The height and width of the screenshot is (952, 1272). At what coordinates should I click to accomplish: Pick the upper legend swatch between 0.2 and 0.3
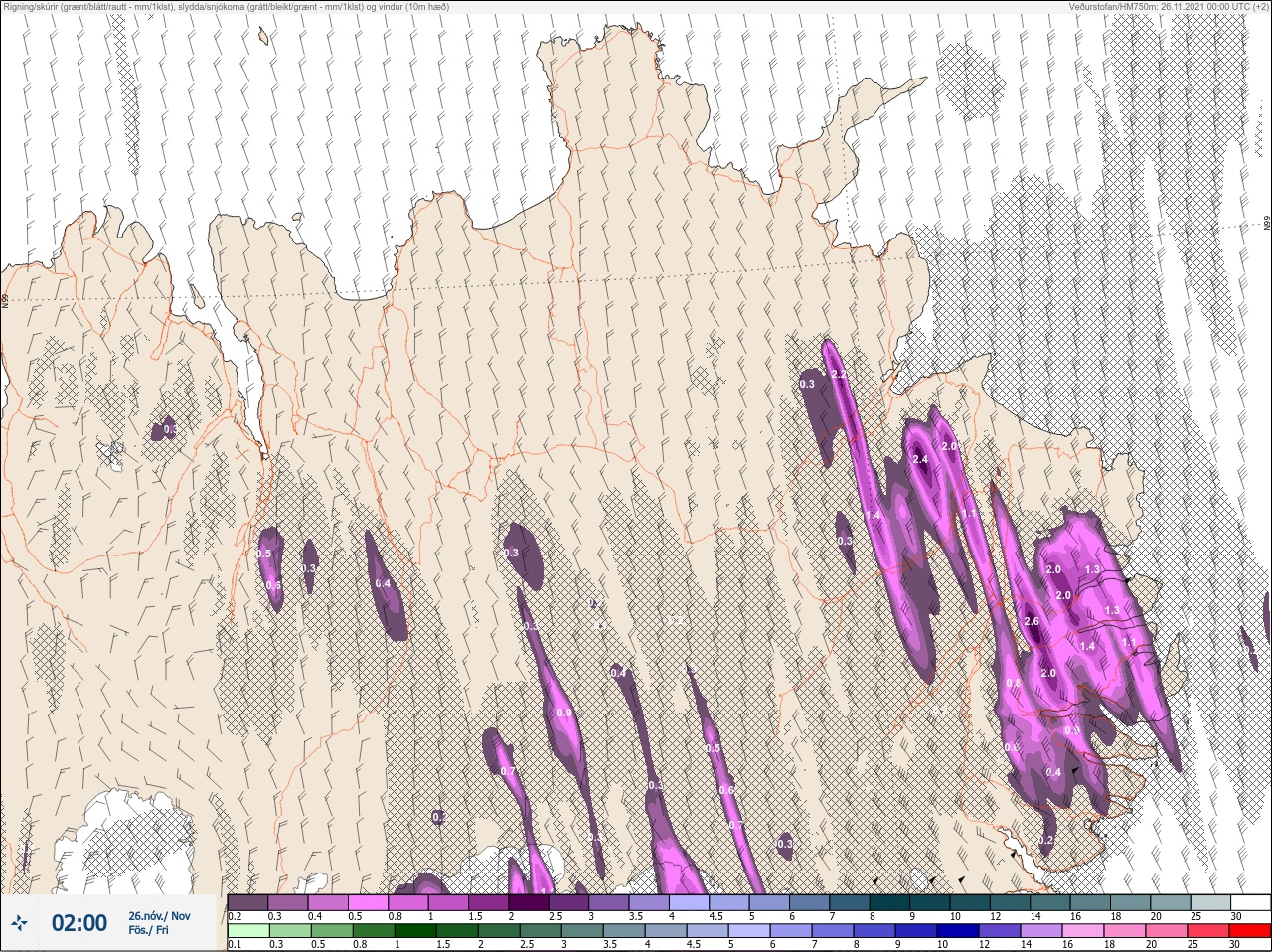(x=247, y=902)
